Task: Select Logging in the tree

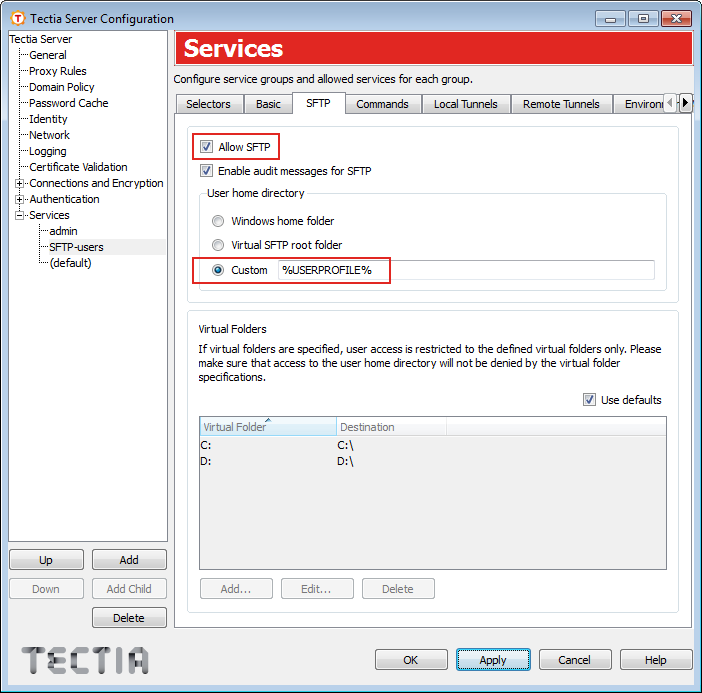Action: tap(47, 151)
